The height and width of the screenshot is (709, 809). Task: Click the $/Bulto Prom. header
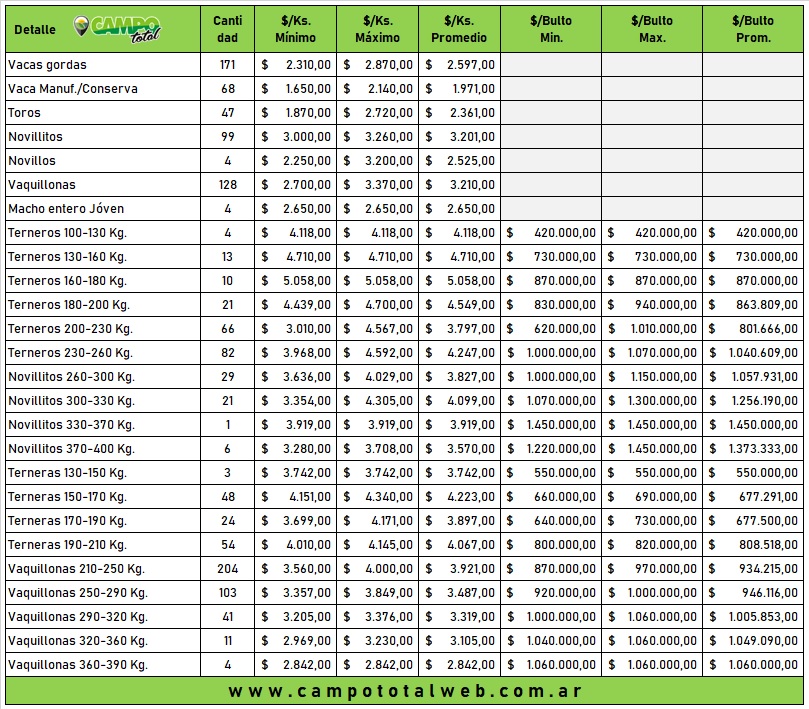click(752, 29)
